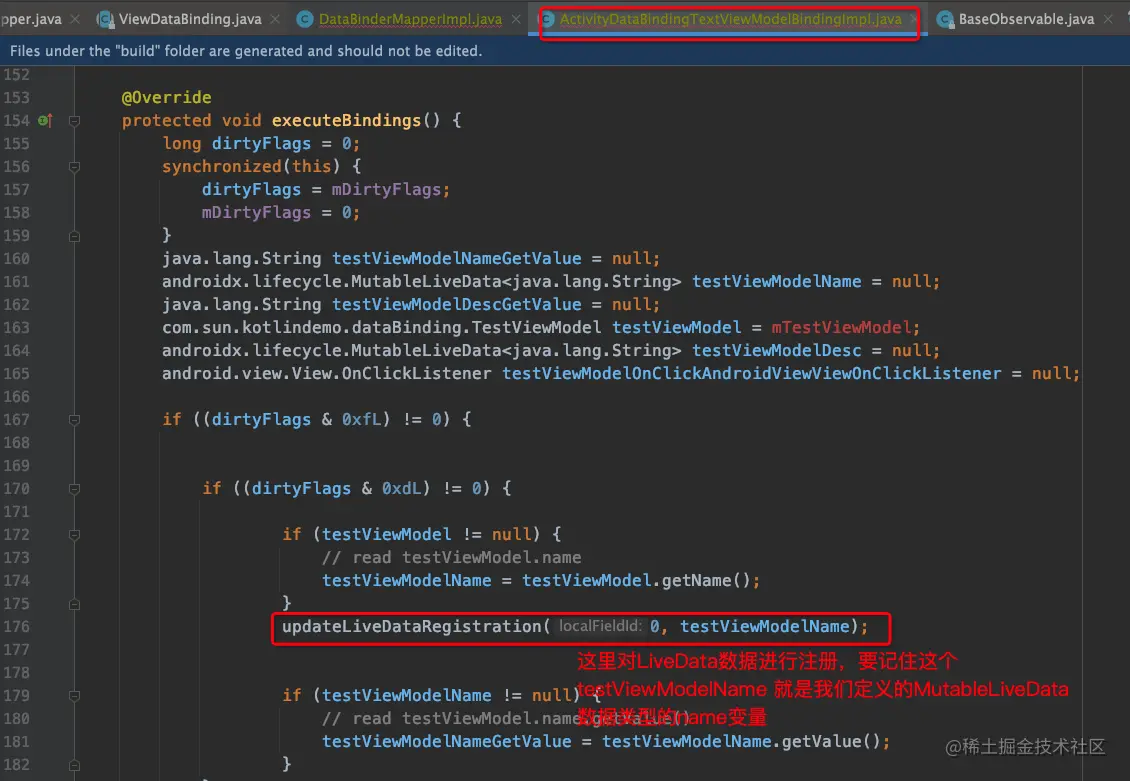Click the fold end marker at line 182
The height and width of the screenshot is (781, 1130).
(x=74, y=764)
